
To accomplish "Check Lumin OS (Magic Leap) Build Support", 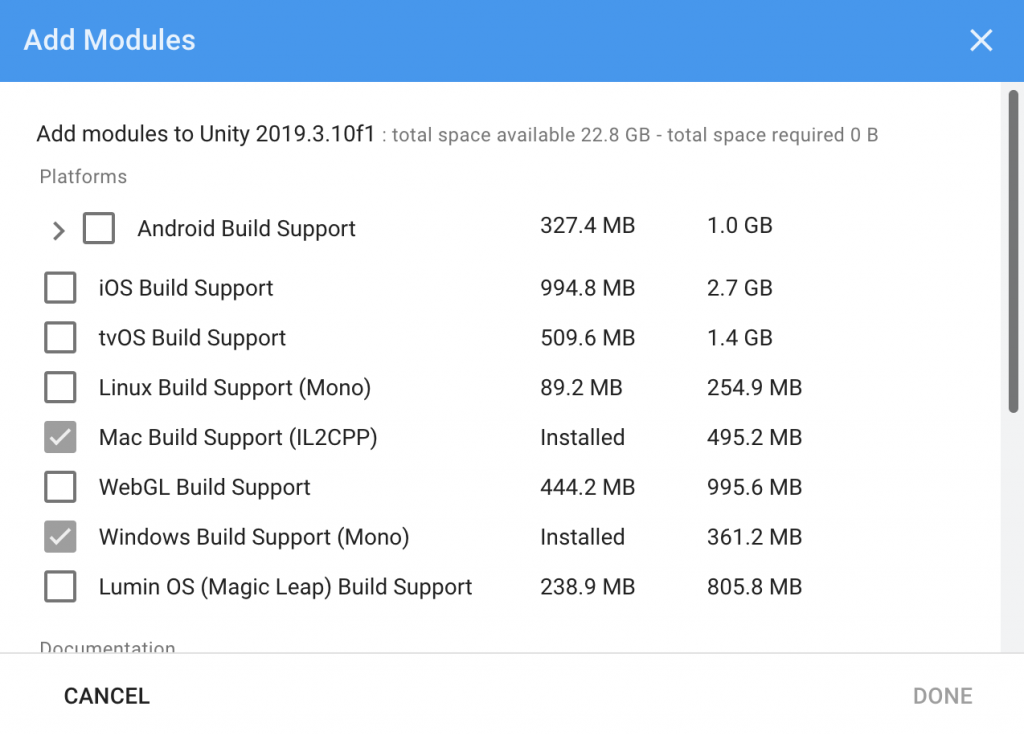I will tap(60, 588).
